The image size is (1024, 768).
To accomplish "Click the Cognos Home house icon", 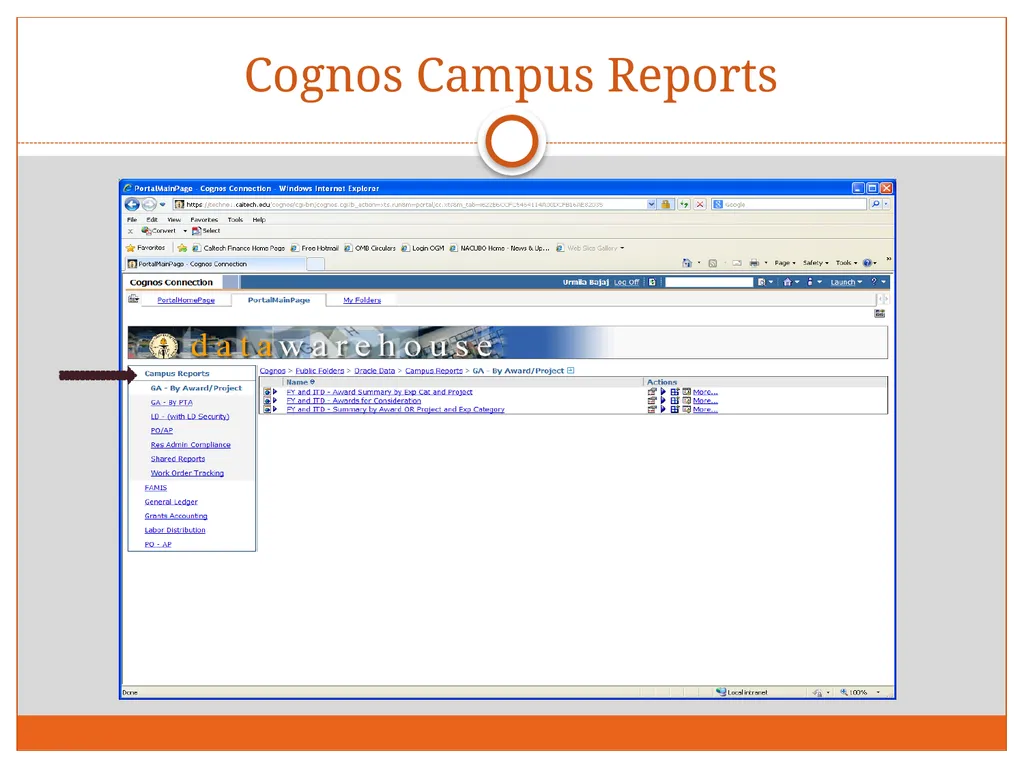I will click(788, 282).
